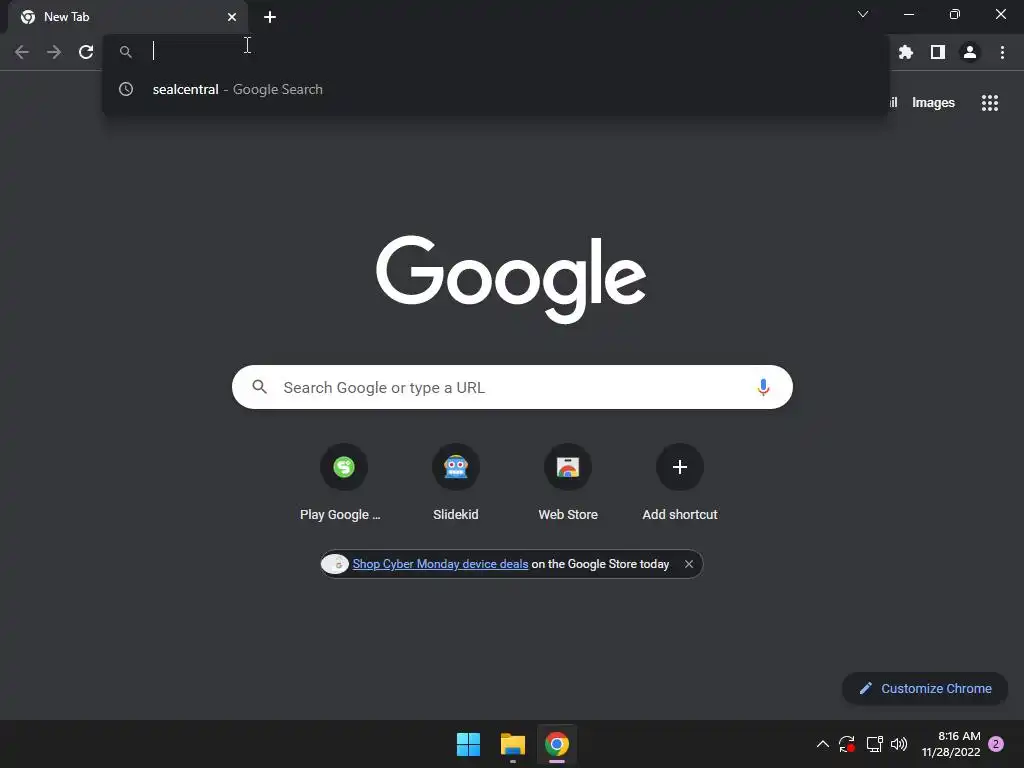Image resolution: width=1024 pixels, height=768 pixels.
Task: Click the sync status tray icon
Action: pos(847,744)
